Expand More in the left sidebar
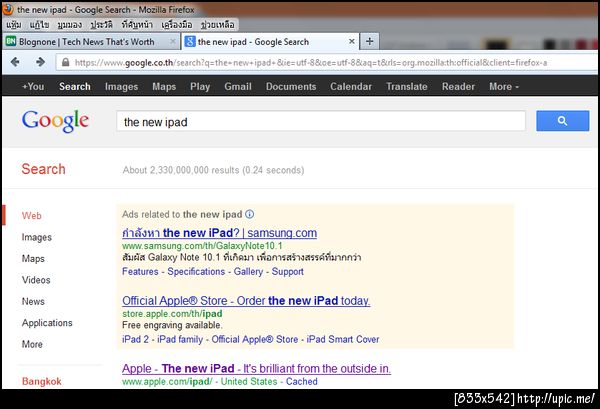 32,344
